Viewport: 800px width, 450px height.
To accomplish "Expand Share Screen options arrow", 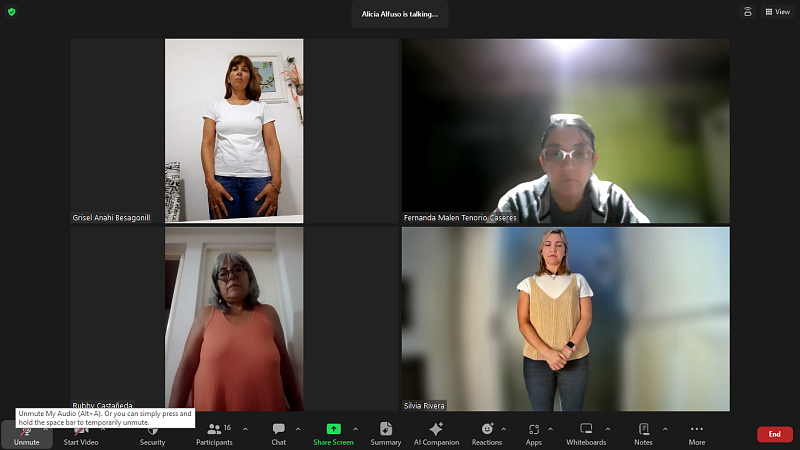I will pos(355,429).
